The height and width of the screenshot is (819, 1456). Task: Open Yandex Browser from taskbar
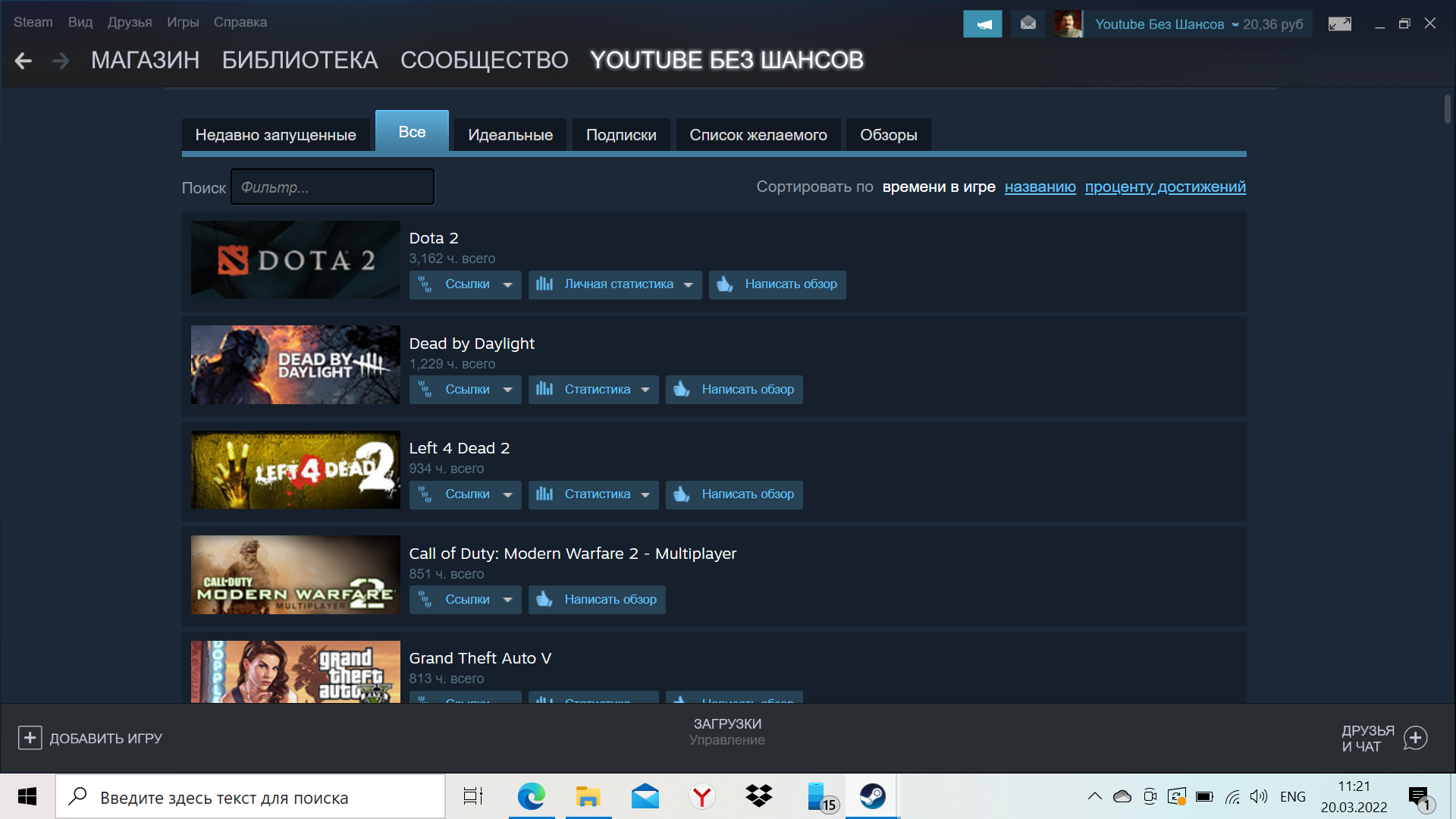pyautogui.click(x=701, y=797)
